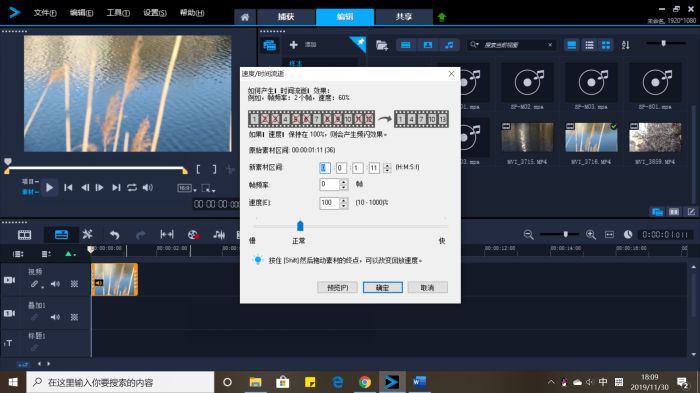
Task: Jump to start of clip in preview
Action: (68, 188)
